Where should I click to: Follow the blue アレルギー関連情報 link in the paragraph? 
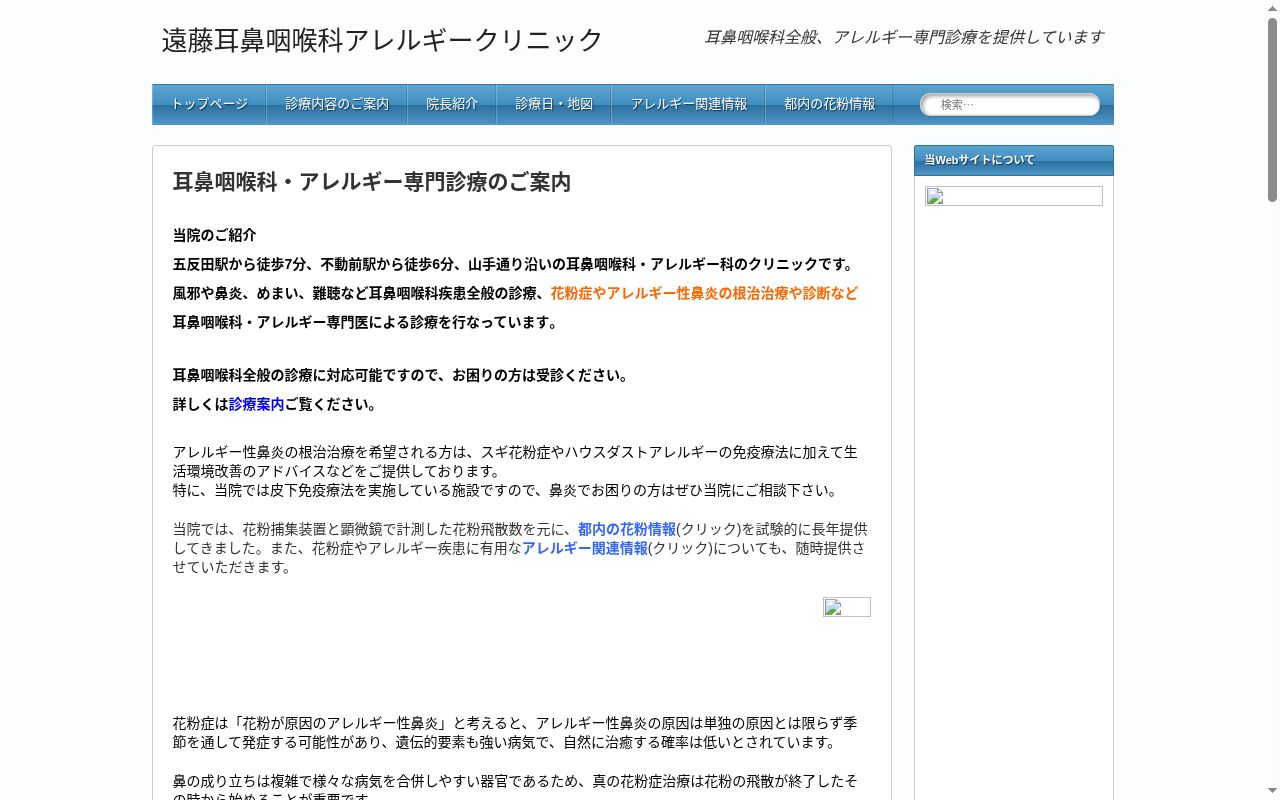585,548
